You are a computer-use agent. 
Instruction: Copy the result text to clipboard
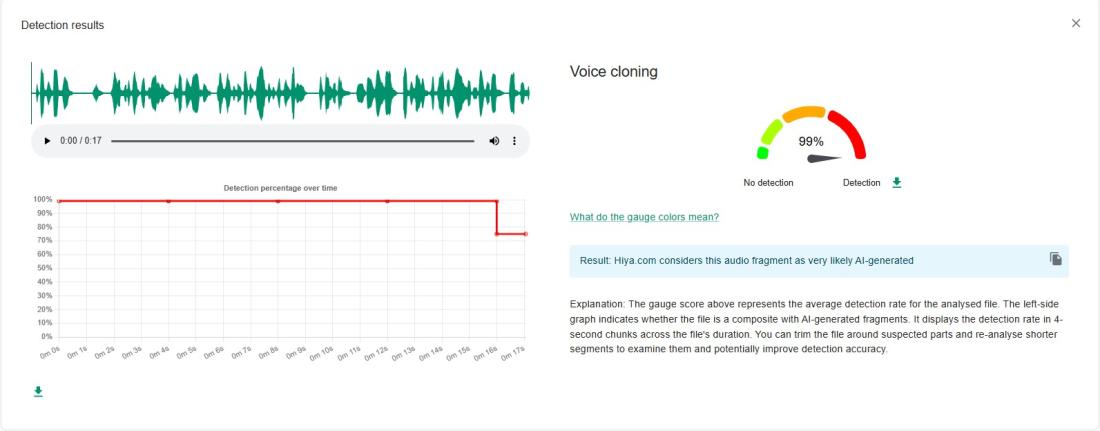tap(1056, 259)
